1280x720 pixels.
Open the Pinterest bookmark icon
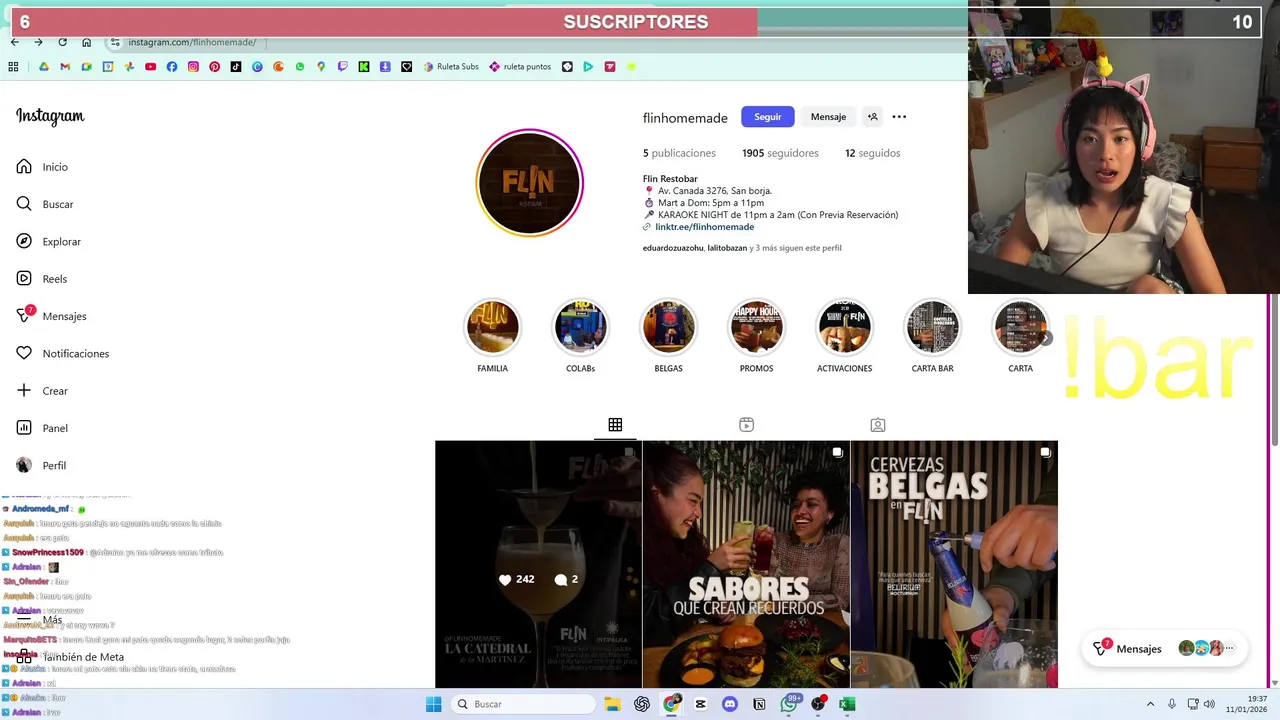click(x=214, y=67)
